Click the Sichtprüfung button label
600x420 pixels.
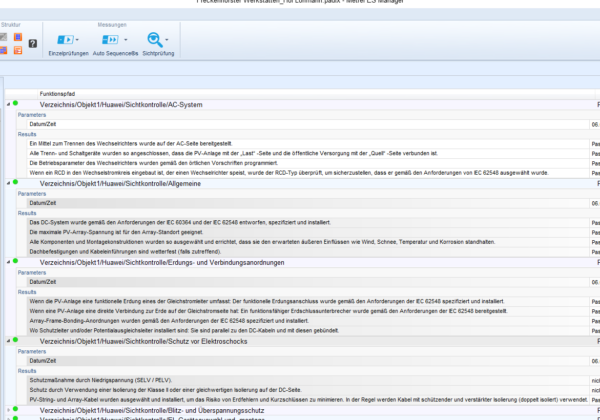[158, 54]
